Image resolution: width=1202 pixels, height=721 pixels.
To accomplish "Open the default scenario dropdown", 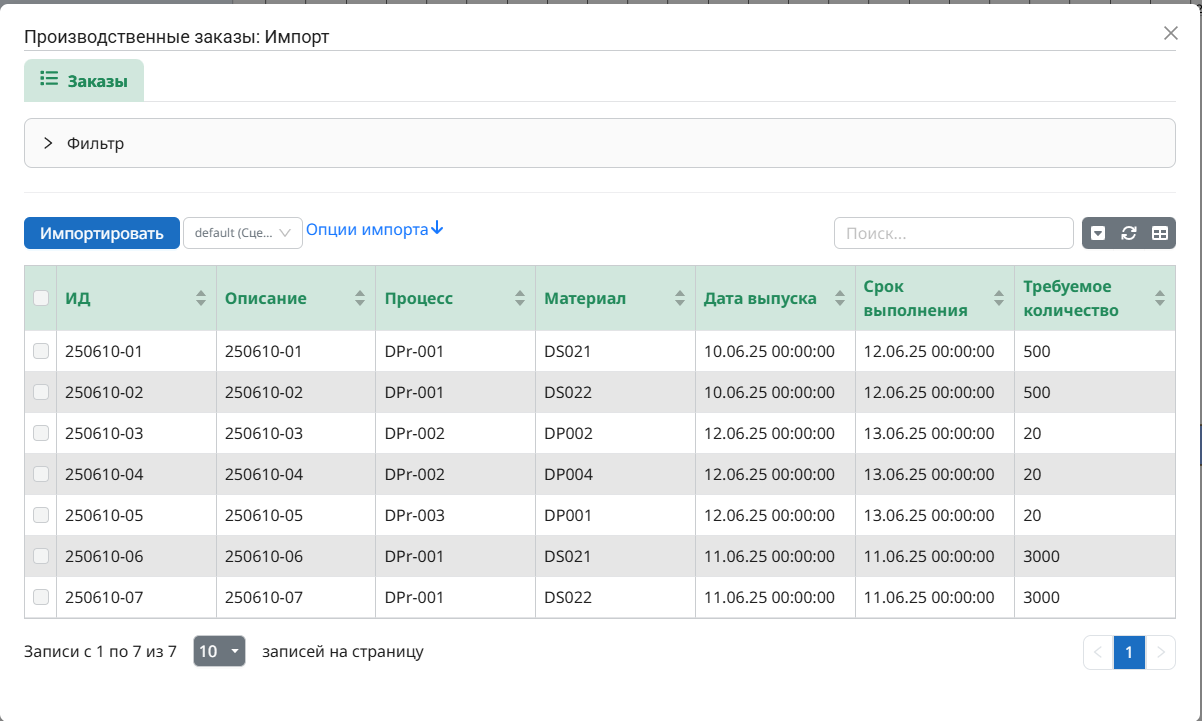I will (243, 233).
